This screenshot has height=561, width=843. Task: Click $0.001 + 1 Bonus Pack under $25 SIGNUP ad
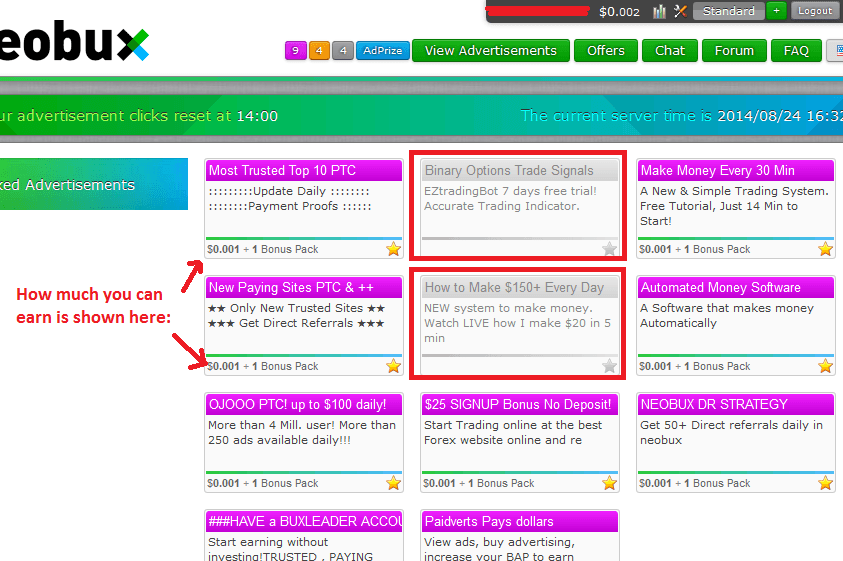(478, 483)
